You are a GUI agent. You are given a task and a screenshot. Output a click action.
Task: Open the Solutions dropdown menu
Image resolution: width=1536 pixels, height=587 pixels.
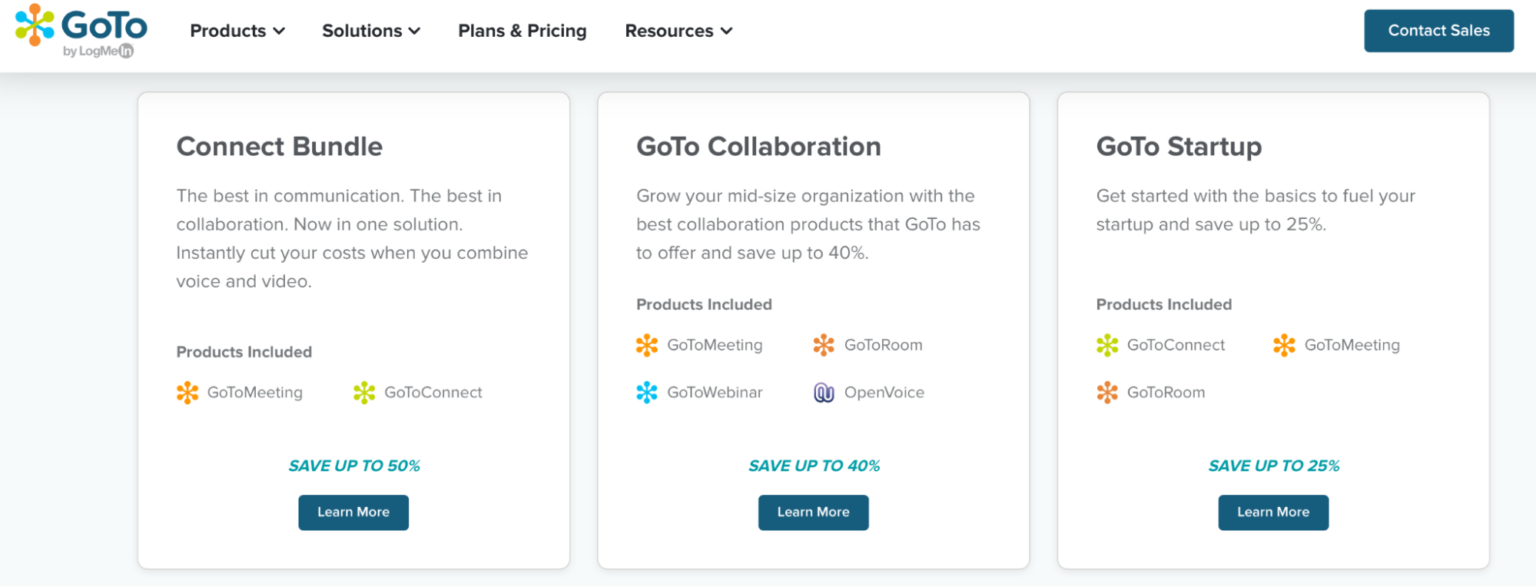371,31
